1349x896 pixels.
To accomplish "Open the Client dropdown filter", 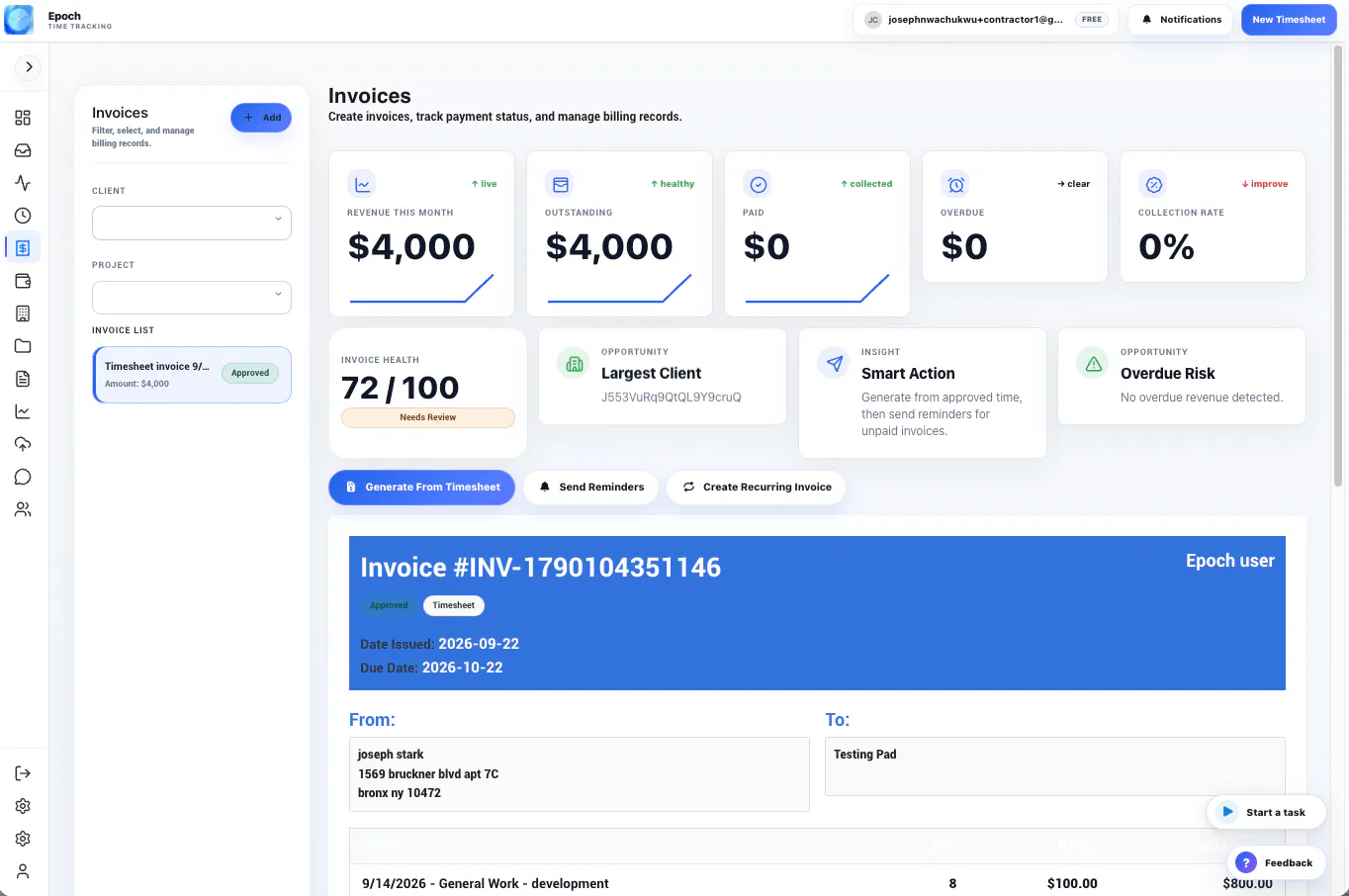I will [192, 223].
